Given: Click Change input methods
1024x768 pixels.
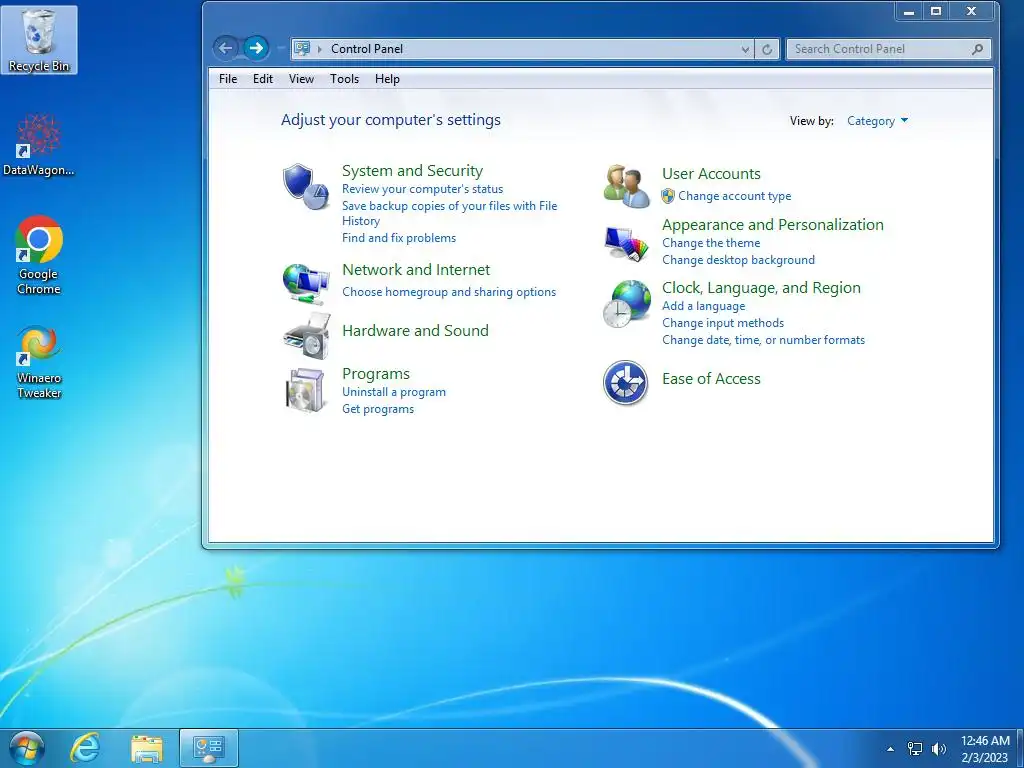Looking at the screenshot, I should [722, 323].
